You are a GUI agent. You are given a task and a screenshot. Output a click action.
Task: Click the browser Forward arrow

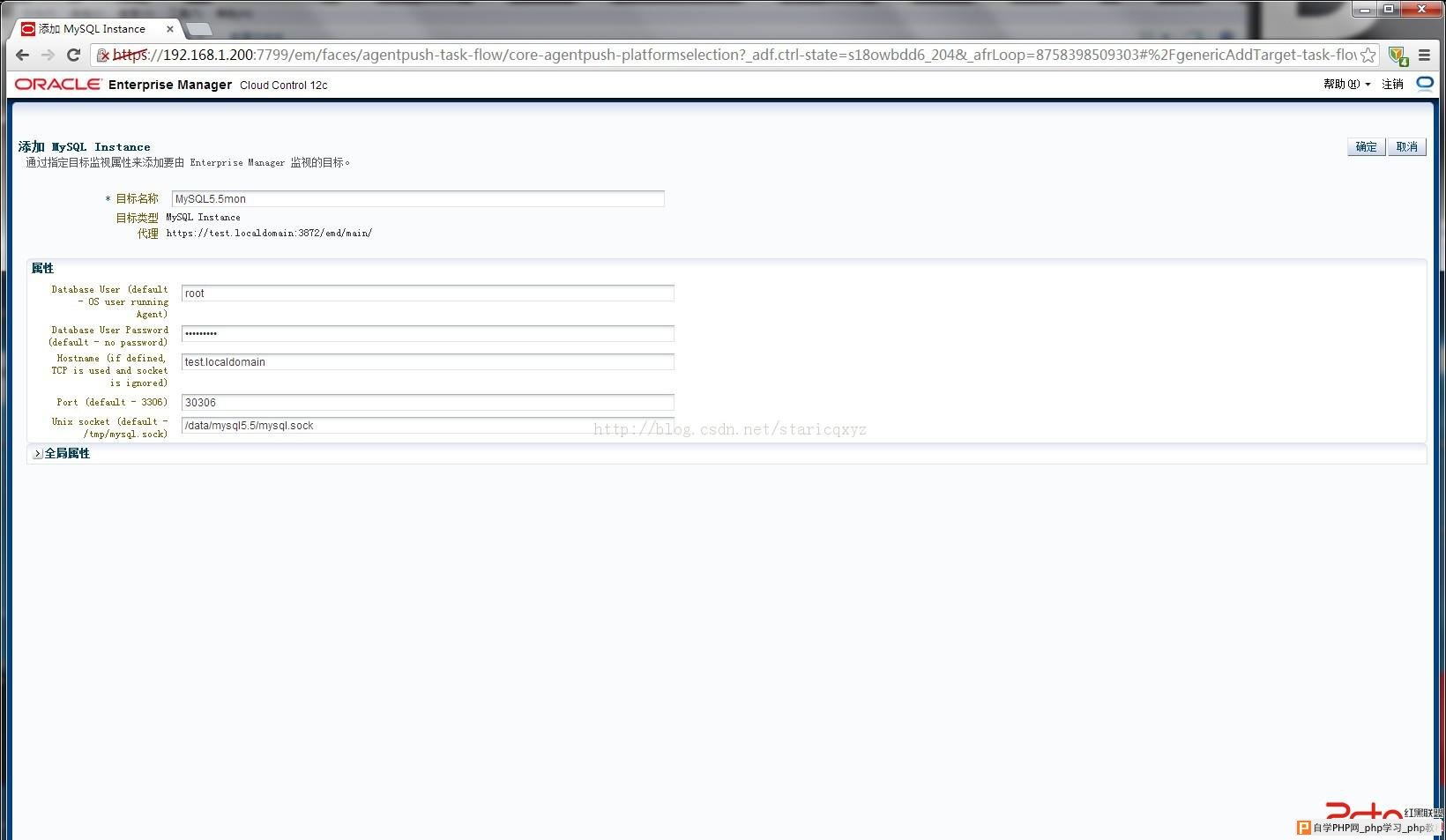(x=48, y=55)
